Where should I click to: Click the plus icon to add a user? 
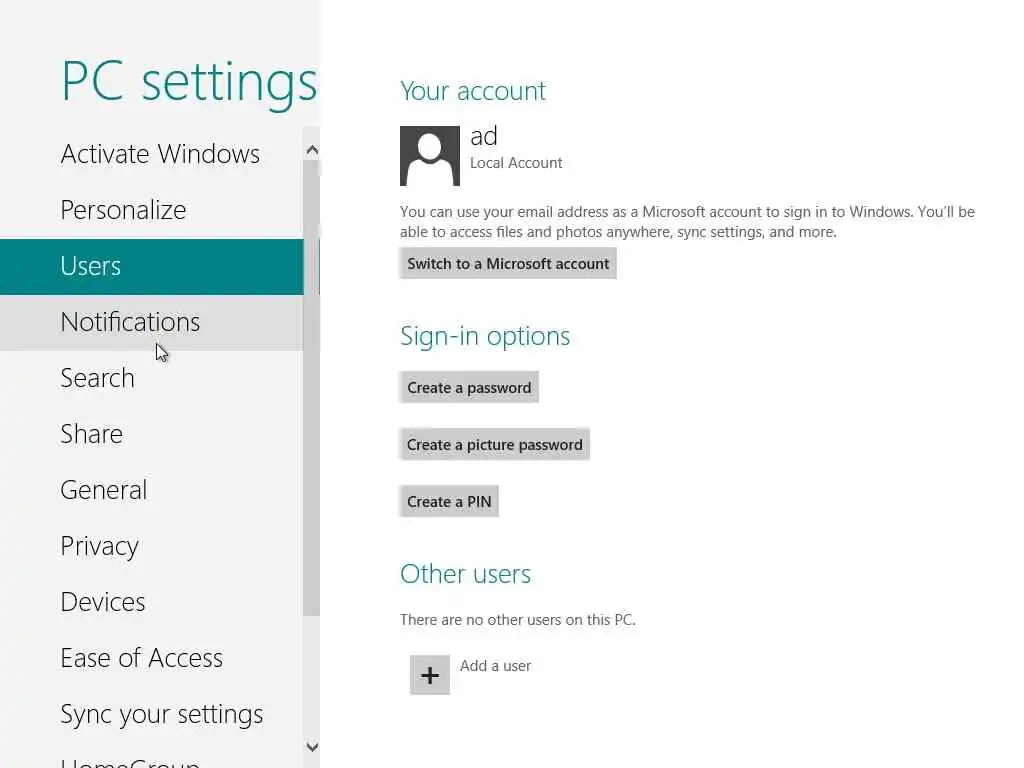click(x=430, y=675)
